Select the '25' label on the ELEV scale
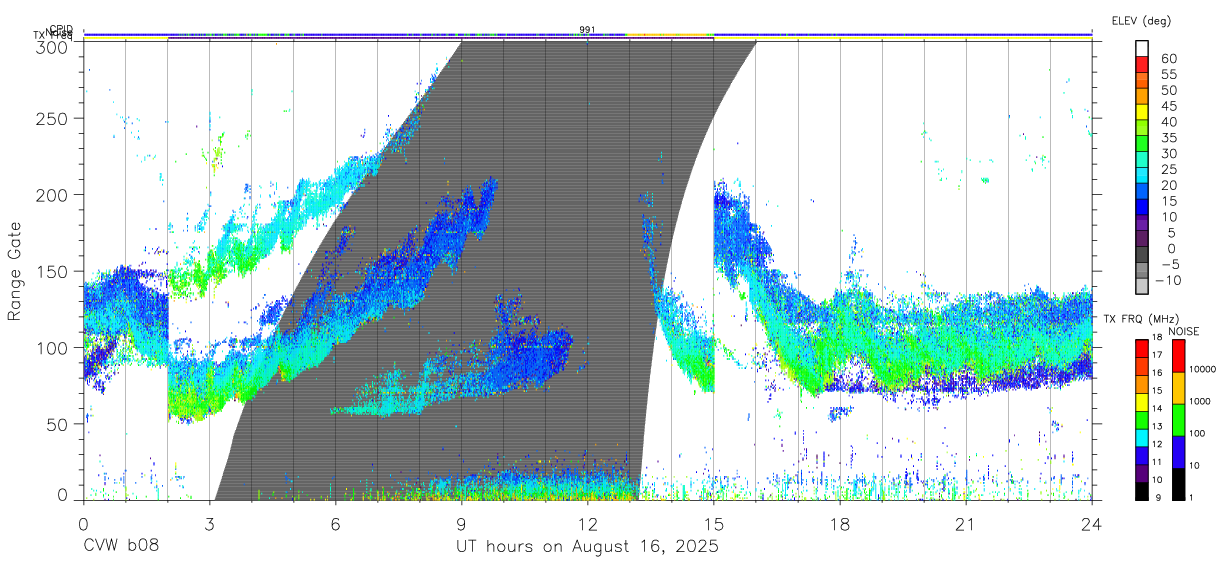 pos(1169,170)
